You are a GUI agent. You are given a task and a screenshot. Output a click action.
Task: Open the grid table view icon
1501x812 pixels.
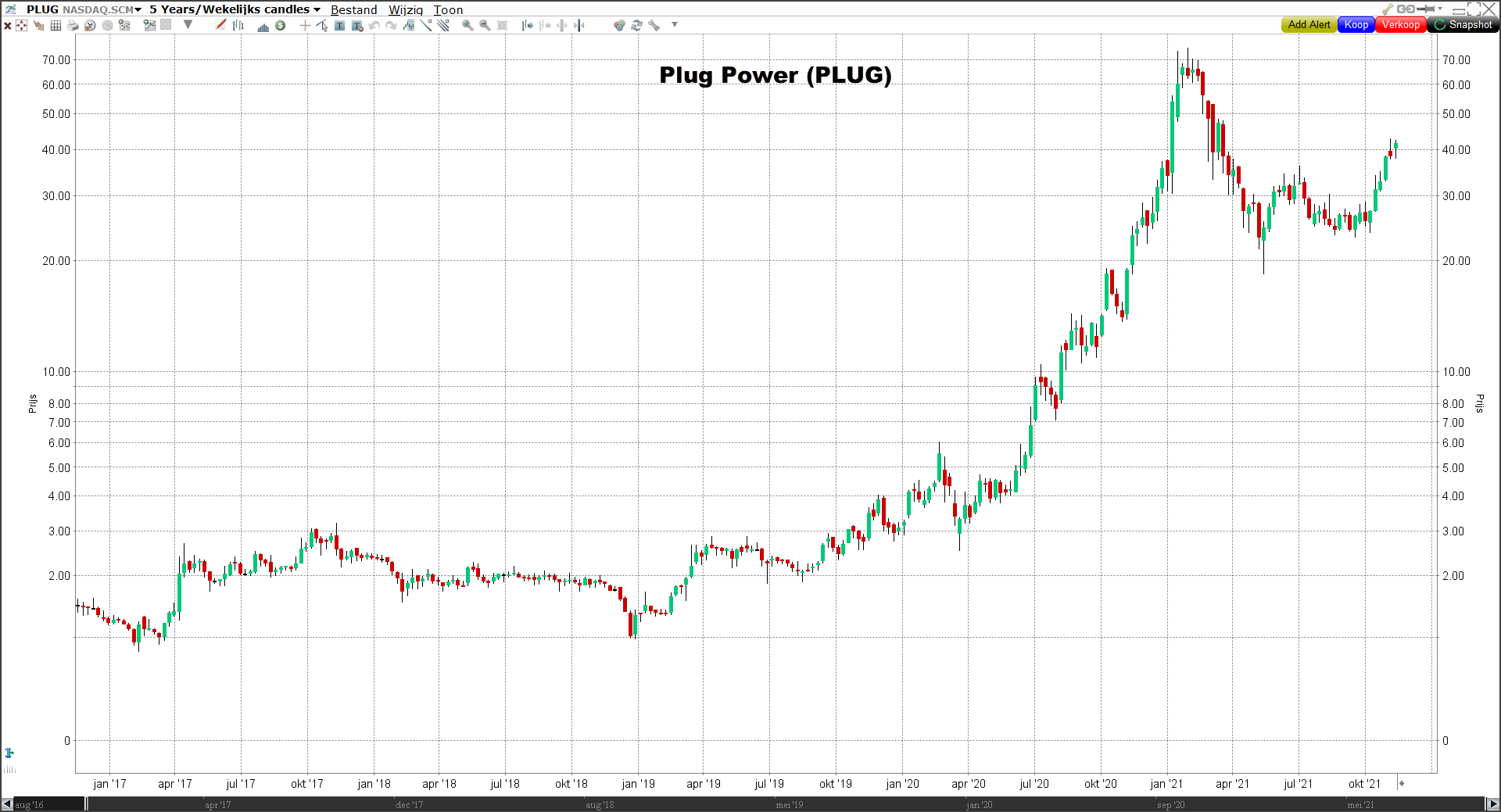tap(56, 25)
